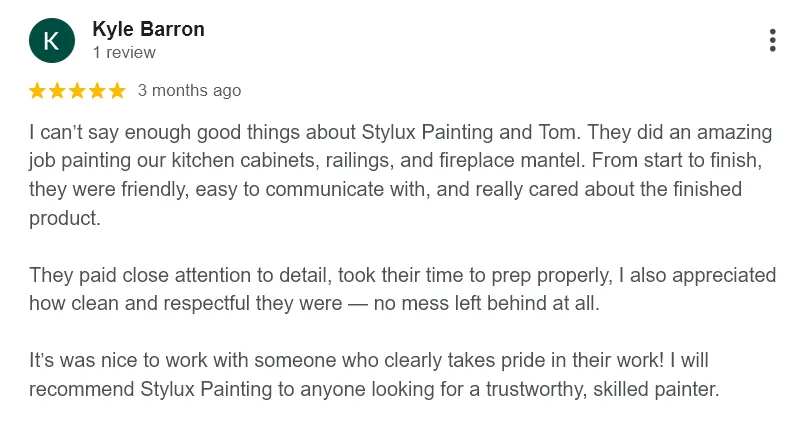805x428 pixels.
Task: Click the paragraph starting 'They paid close attention'
Action: pos(402,289)
